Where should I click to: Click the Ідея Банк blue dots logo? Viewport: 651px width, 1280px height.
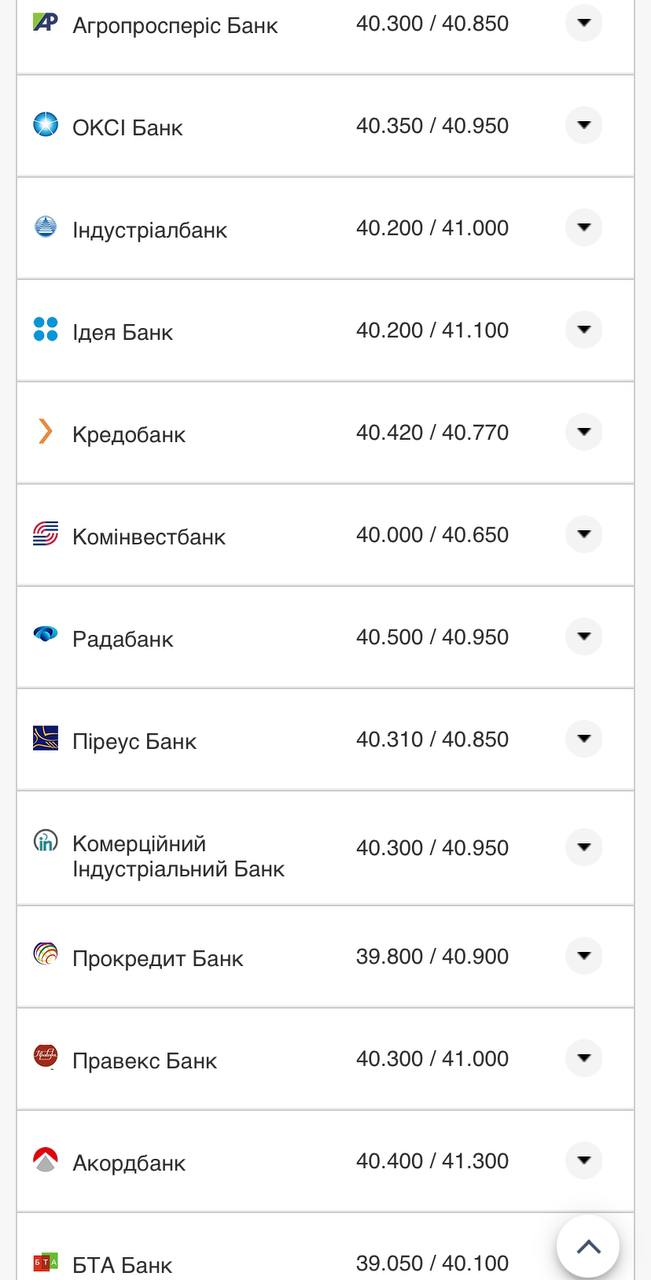44,330
